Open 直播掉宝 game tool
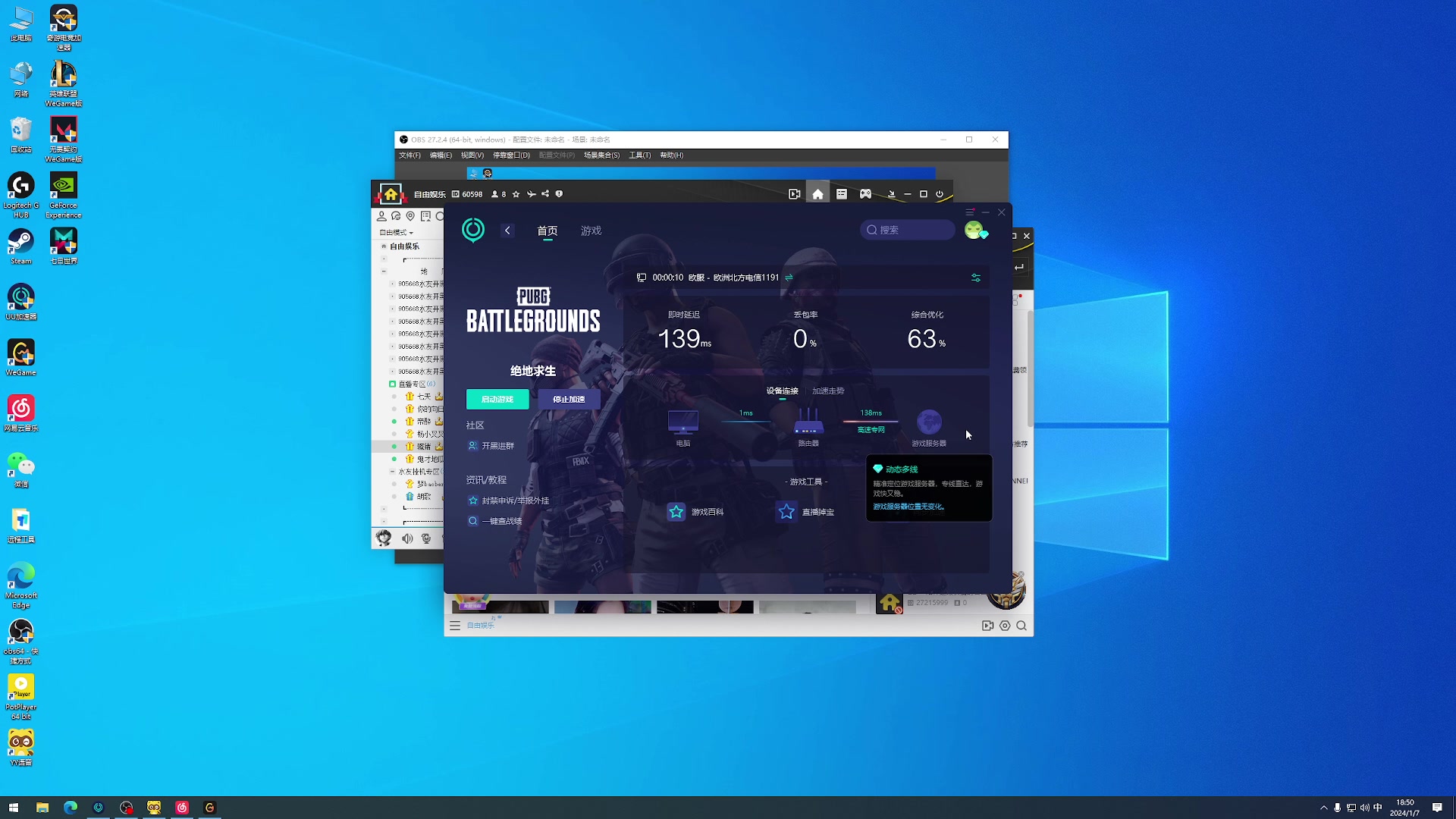This screenshot has height=819, width=1456. click(x=805, y=512)
